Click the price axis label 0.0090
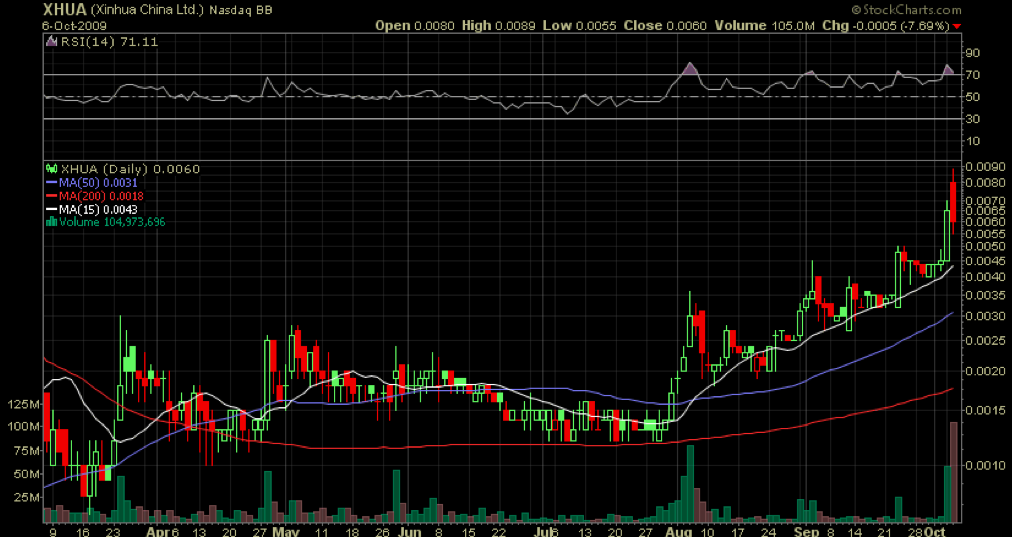Screen dimensions: 1012x537 point(984,167)
